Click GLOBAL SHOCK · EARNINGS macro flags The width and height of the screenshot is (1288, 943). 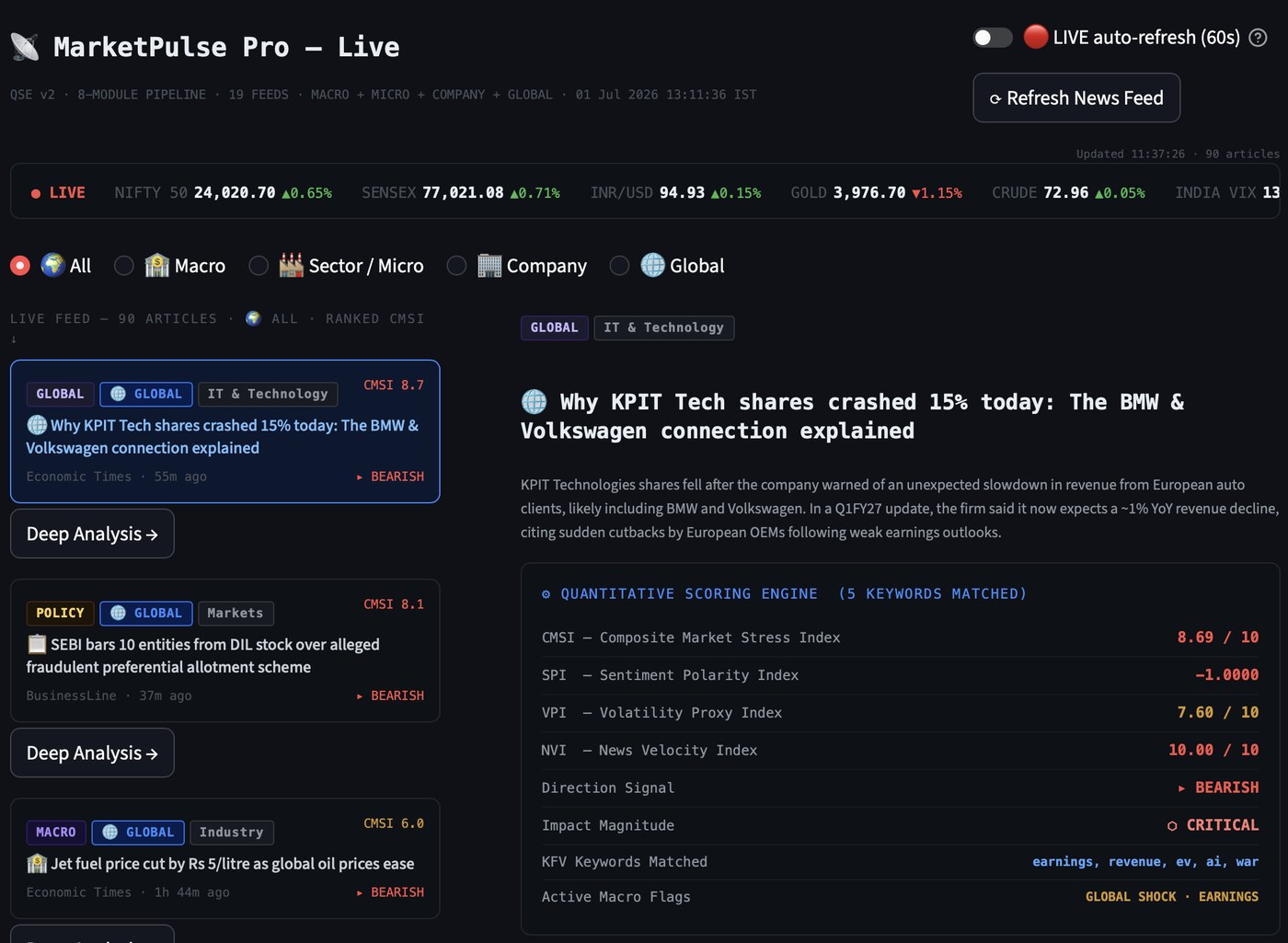pyautogui.click(x=1172, y=896)
